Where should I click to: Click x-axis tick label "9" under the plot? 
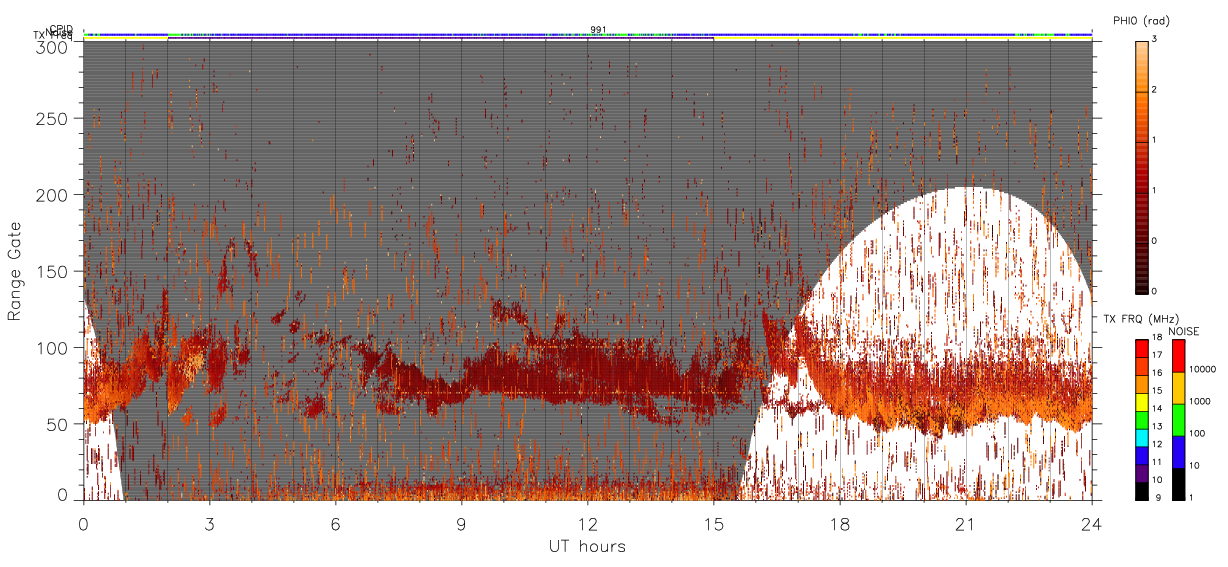(x=462, y=523)
